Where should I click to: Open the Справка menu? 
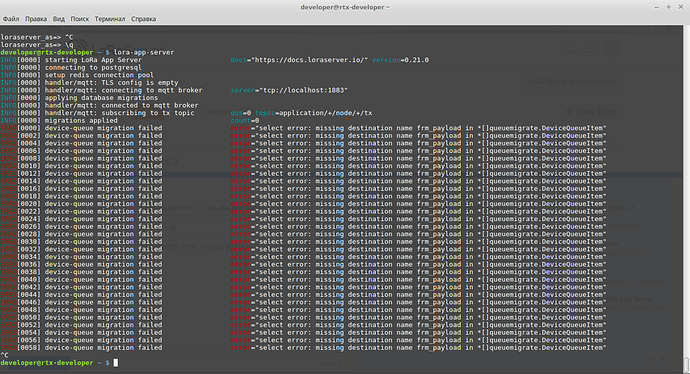tap(143, 19)
